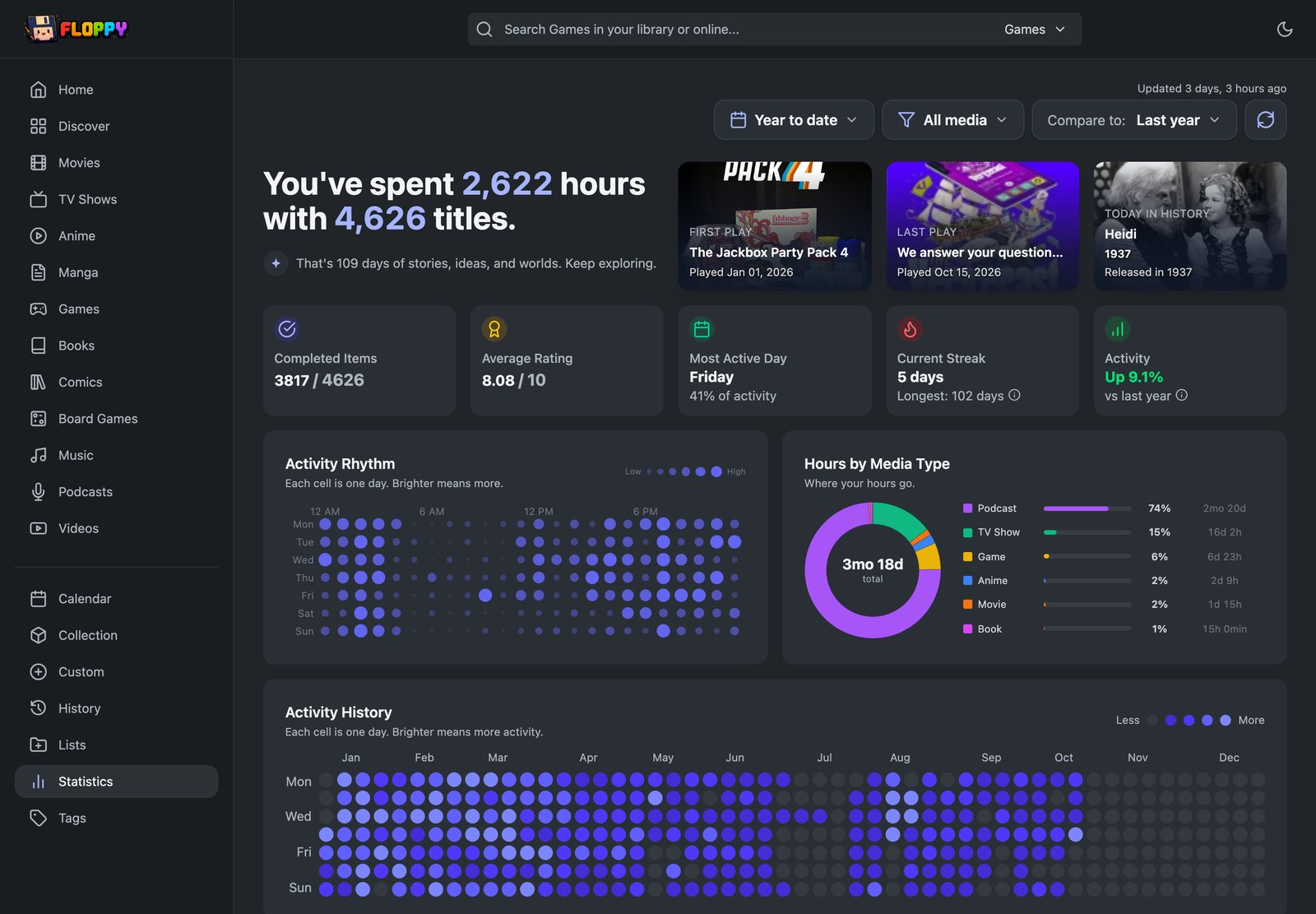Click the Current Streak flame icon

(910, 329)
